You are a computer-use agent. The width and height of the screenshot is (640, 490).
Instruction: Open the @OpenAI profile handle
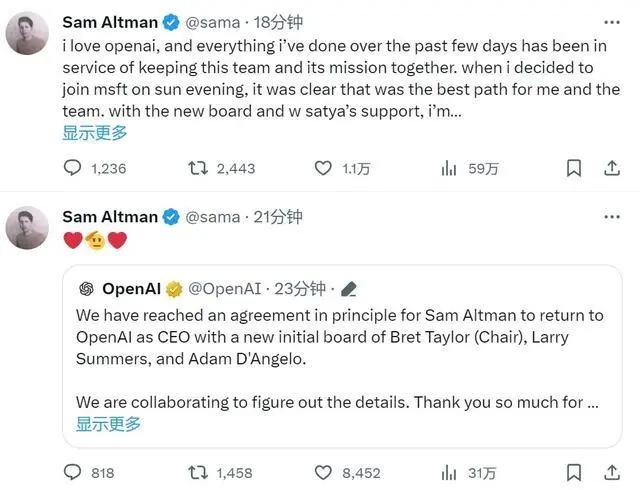(226, 289)
